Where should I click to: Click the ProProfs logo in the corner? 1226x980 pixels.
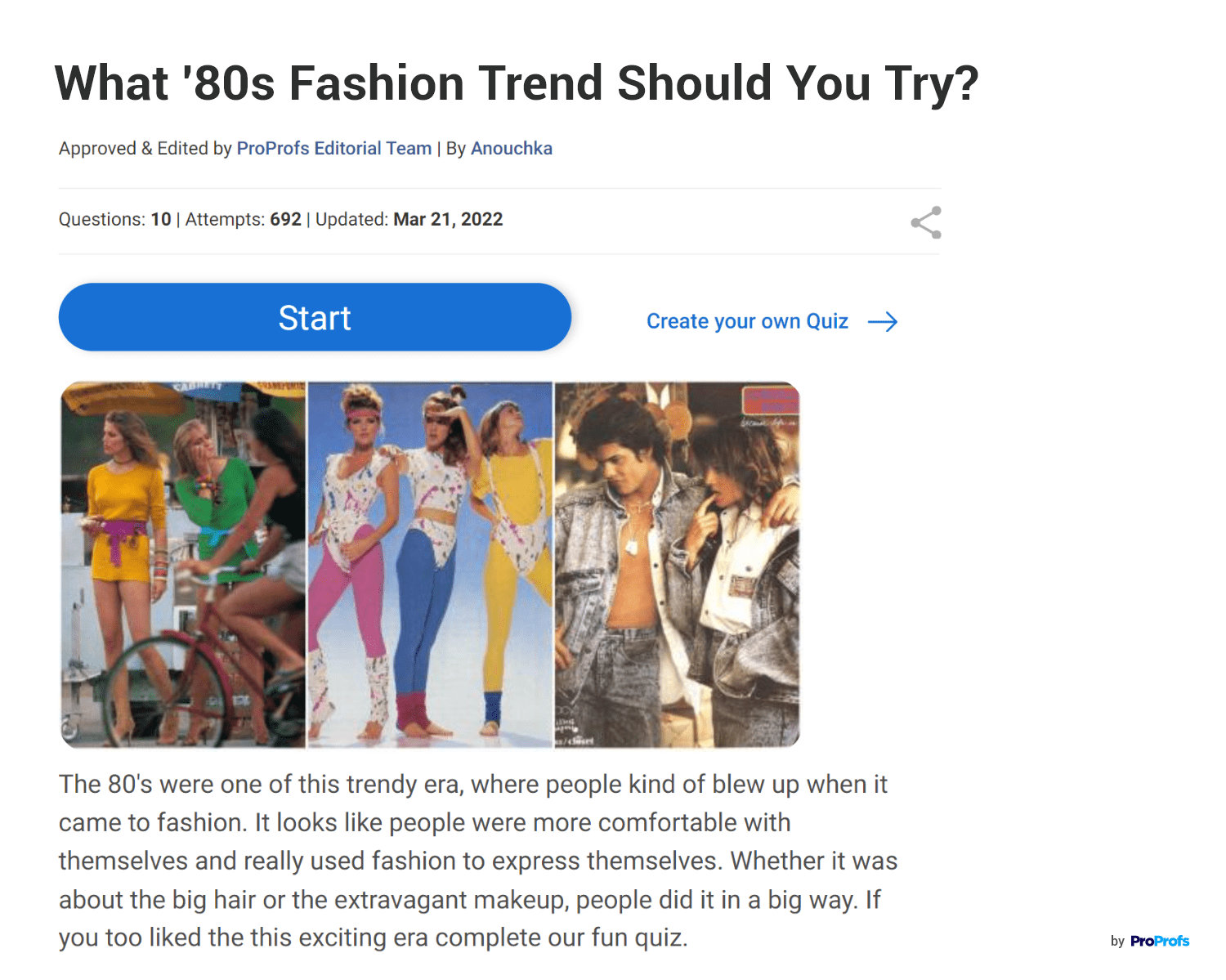(1159, 941)
